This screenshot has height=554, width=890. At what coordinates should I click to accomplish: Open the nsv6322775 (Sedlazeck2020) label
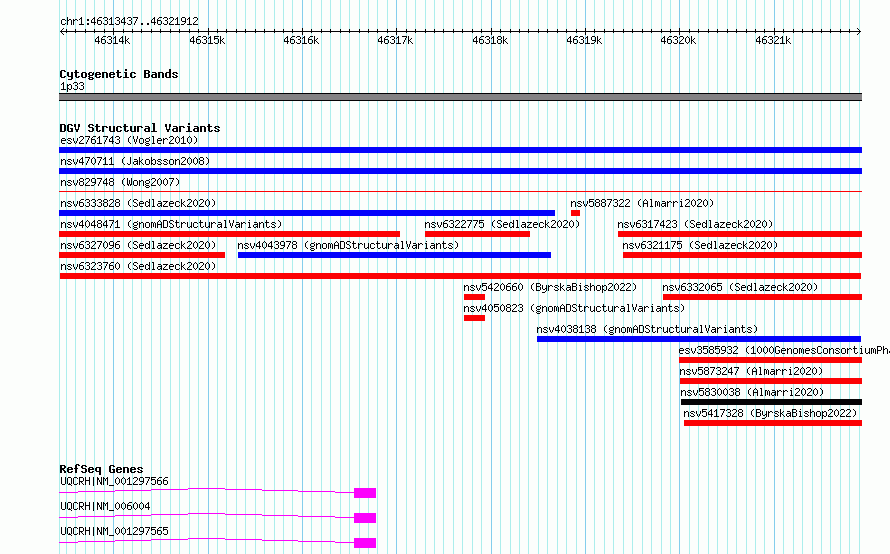pyautogui.click(x=502, y=224)
